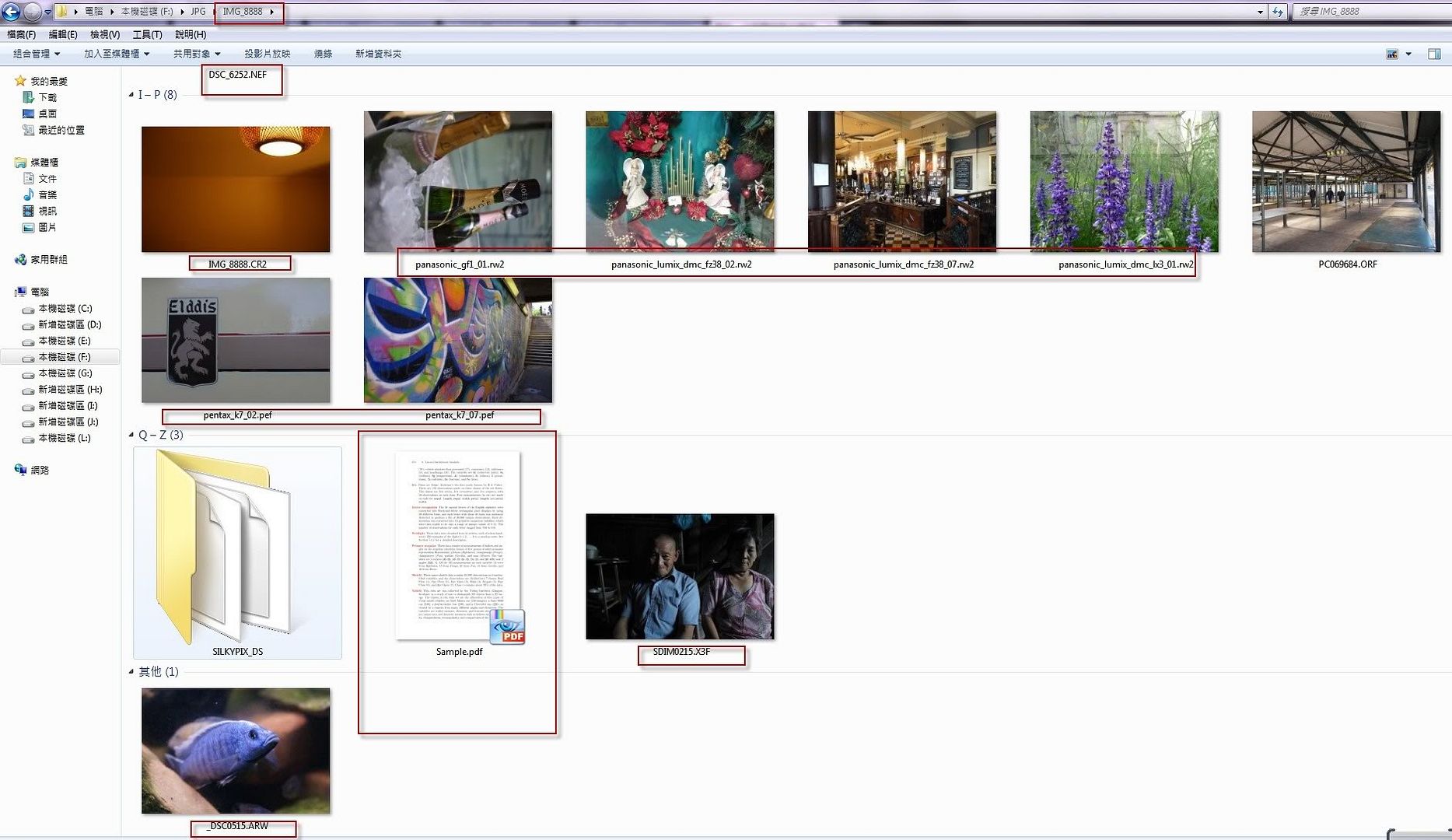The height and width of the screenshot is (840, 1452).
Task: Select 音樂 library in the sidebar
Action: tap(47, 194)
